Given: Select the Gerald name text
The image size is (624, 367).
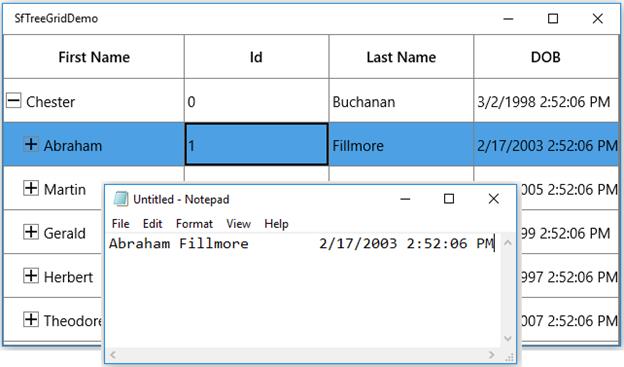Looking at the screenshot, I should (x=64, y=233).
